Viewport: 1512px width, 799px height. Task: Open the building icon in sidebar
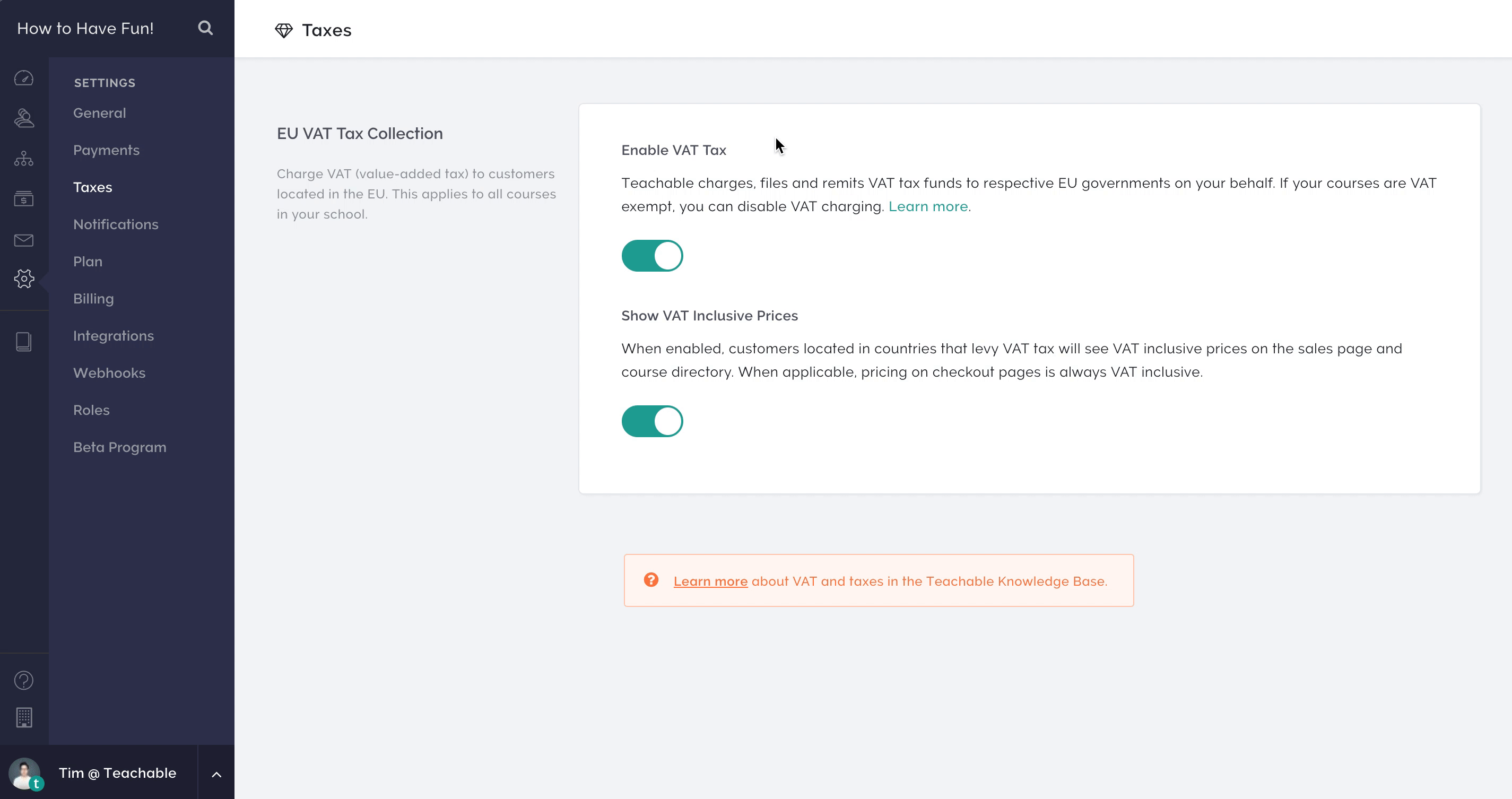[24, 717]
